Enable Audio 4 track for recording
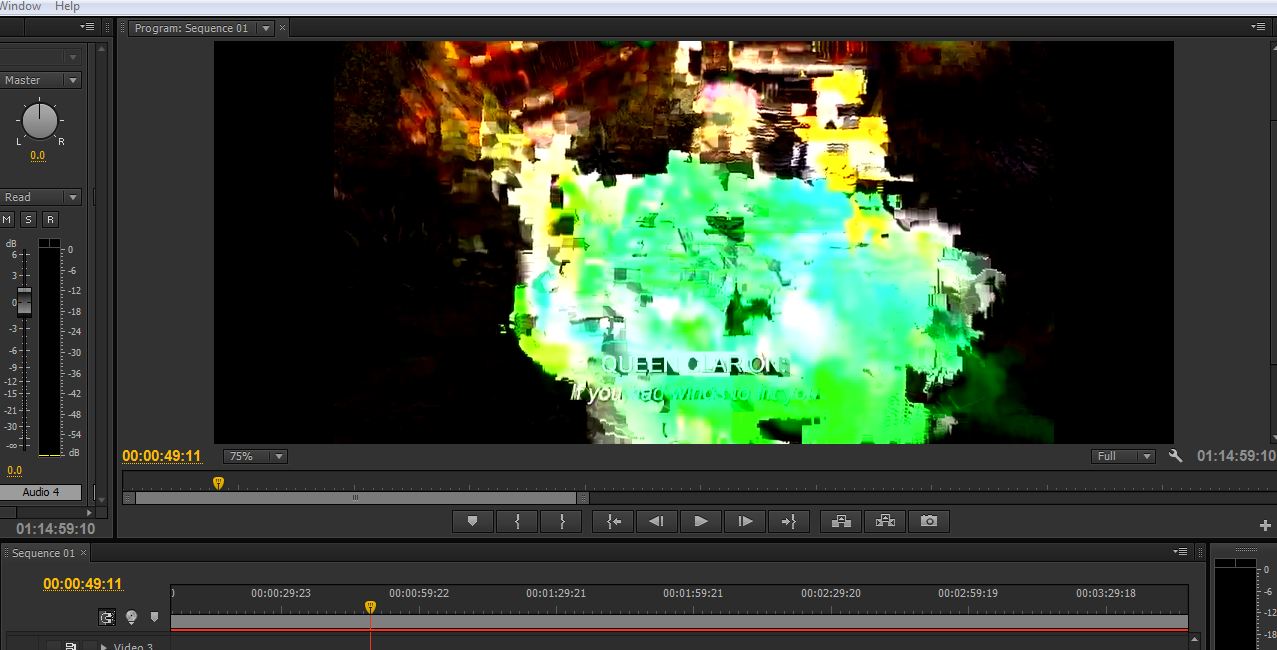 (50, 219)
